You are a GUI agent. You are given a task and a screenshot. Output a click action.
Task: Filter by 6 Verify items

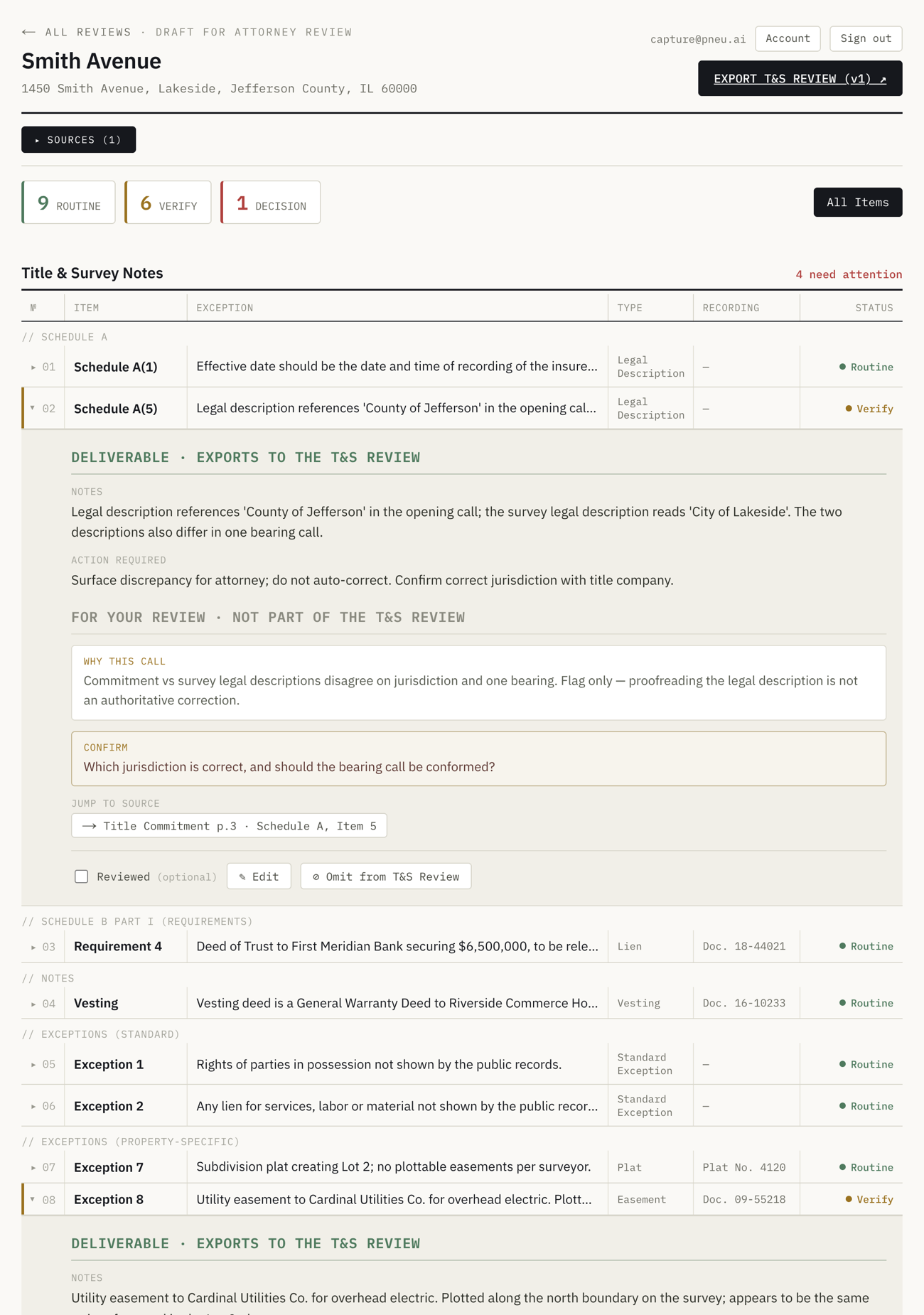tap(168, 203)
